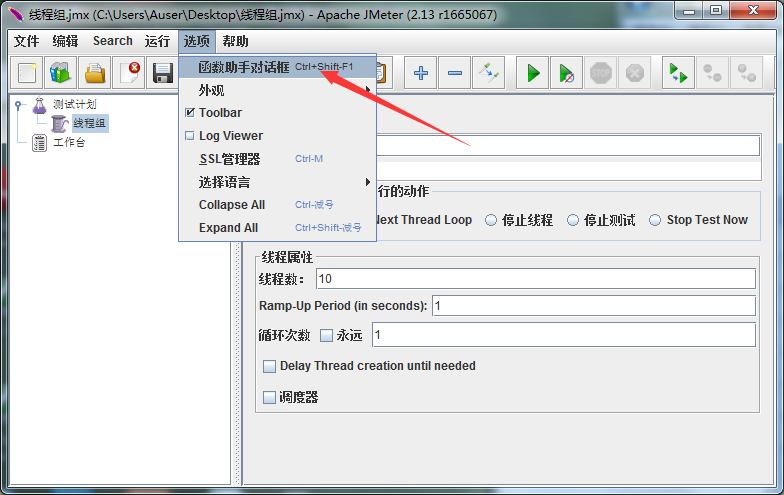Screen dimensions: 784x495
Task: Open the Templates toolbar icon
Action: point(60,73)
